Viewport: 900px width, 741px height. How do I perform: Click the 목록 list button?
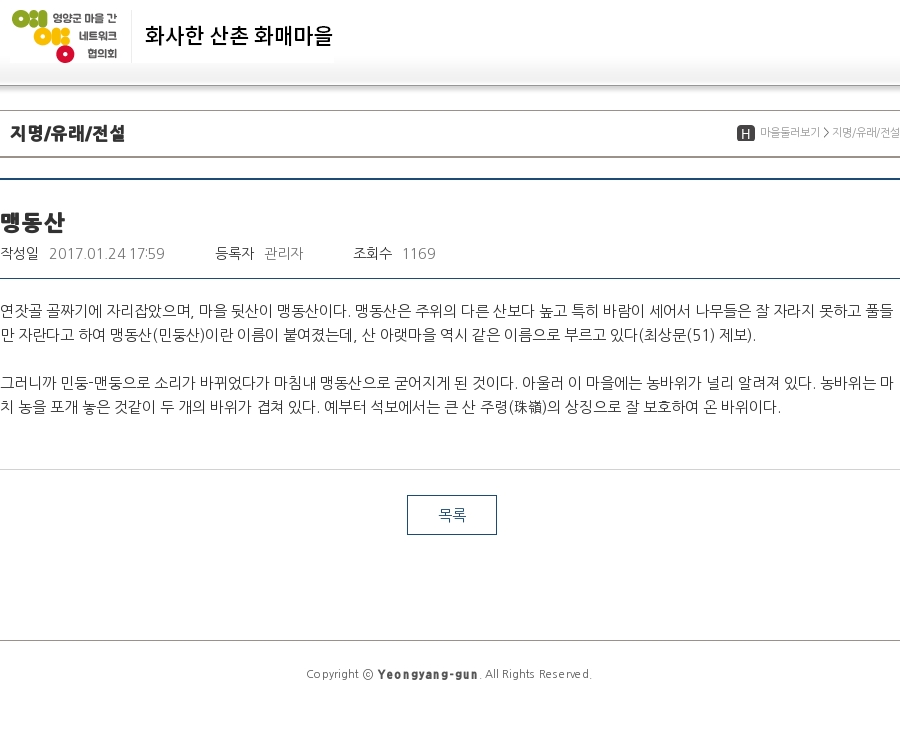pyautogui.click(x=452, y=515)
